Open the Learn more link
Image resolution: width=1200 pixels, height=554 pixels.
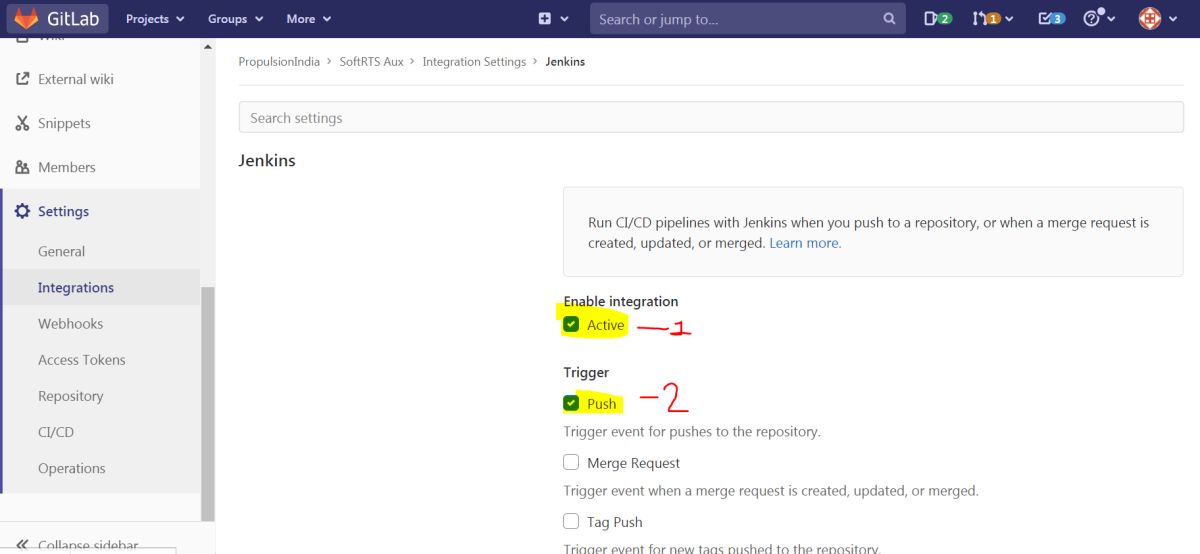pos(805,243)
